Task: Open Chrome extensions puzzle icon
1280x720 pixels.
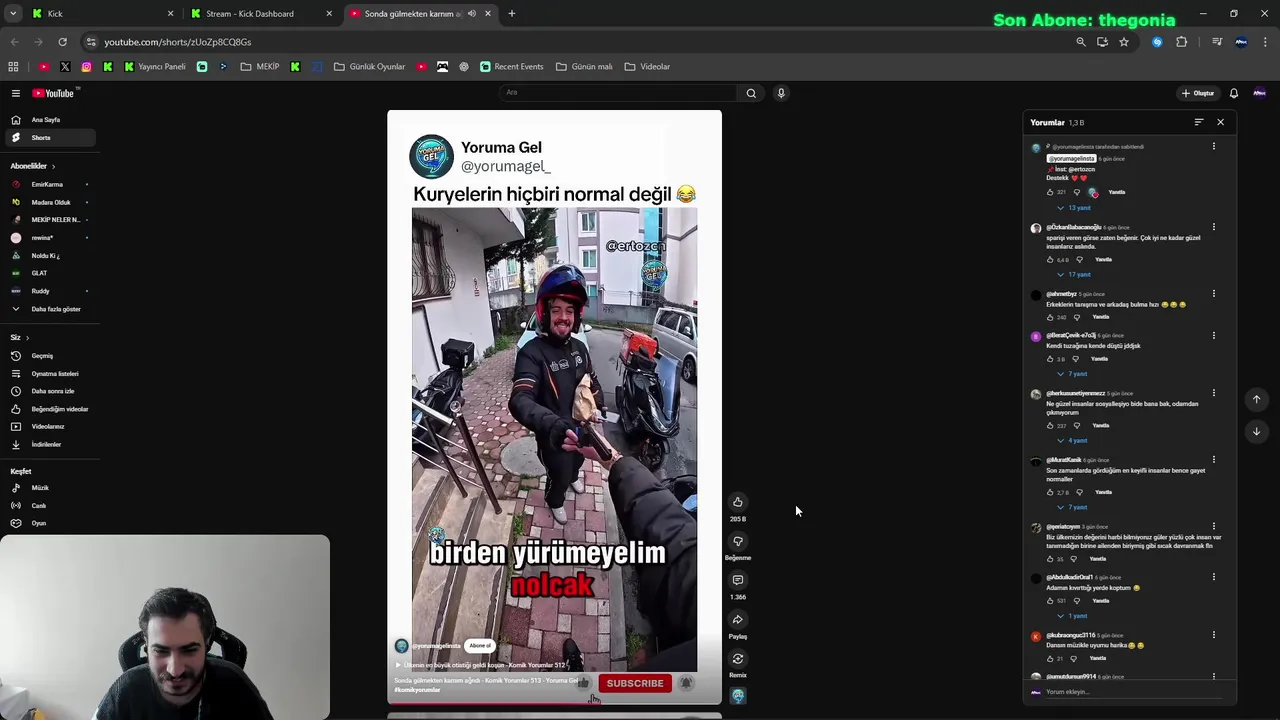Action: coord(1182,42)
